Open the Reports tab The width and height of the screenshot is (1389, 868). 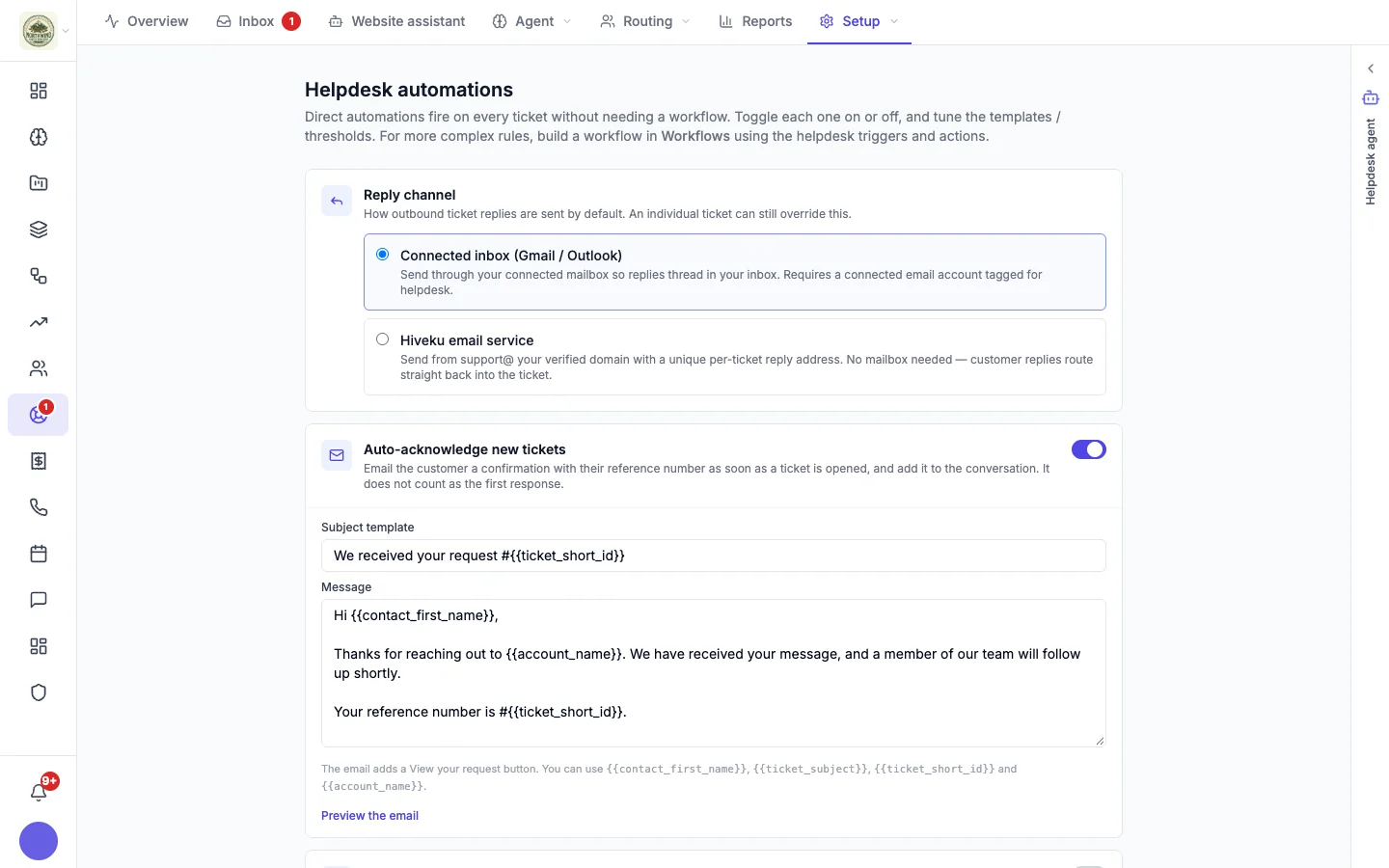[x=755, y=21]
